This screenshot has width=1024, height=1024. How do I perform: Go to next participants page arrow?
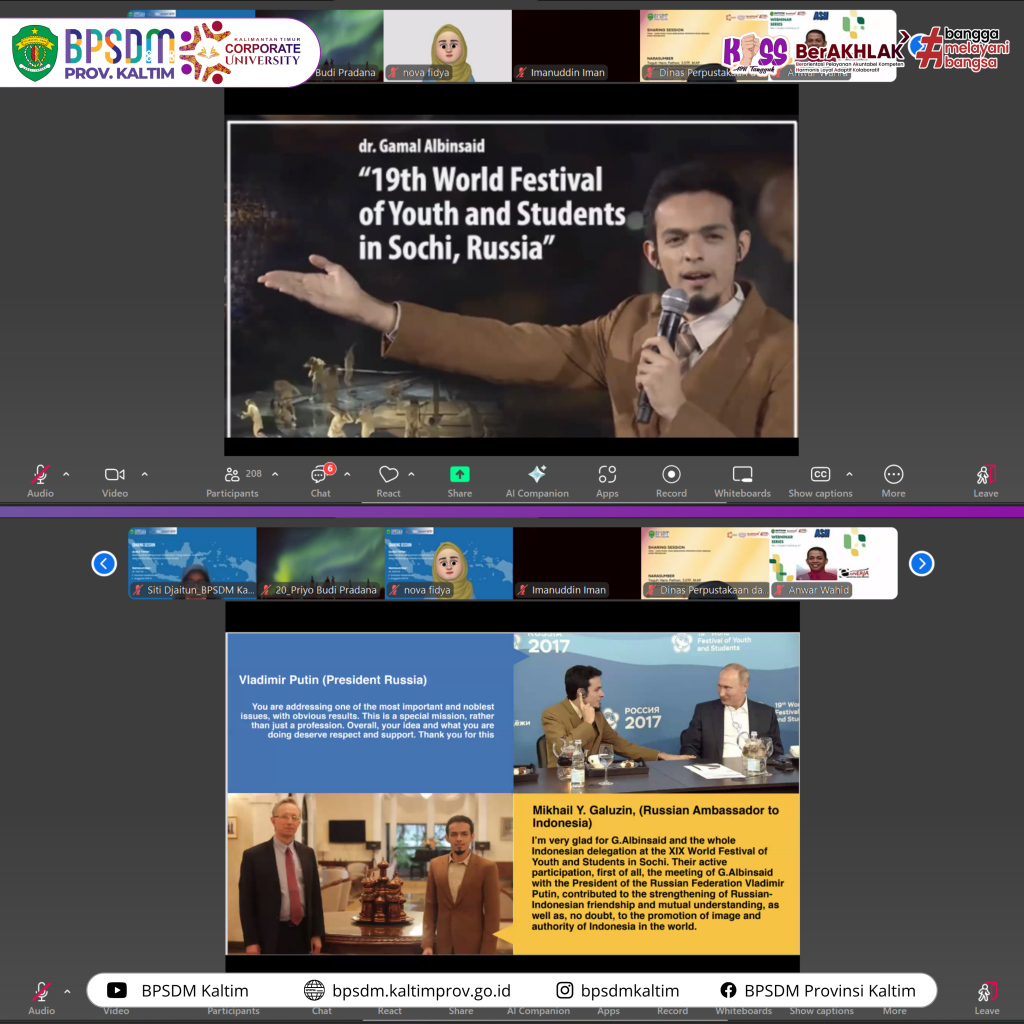point(921,564)
